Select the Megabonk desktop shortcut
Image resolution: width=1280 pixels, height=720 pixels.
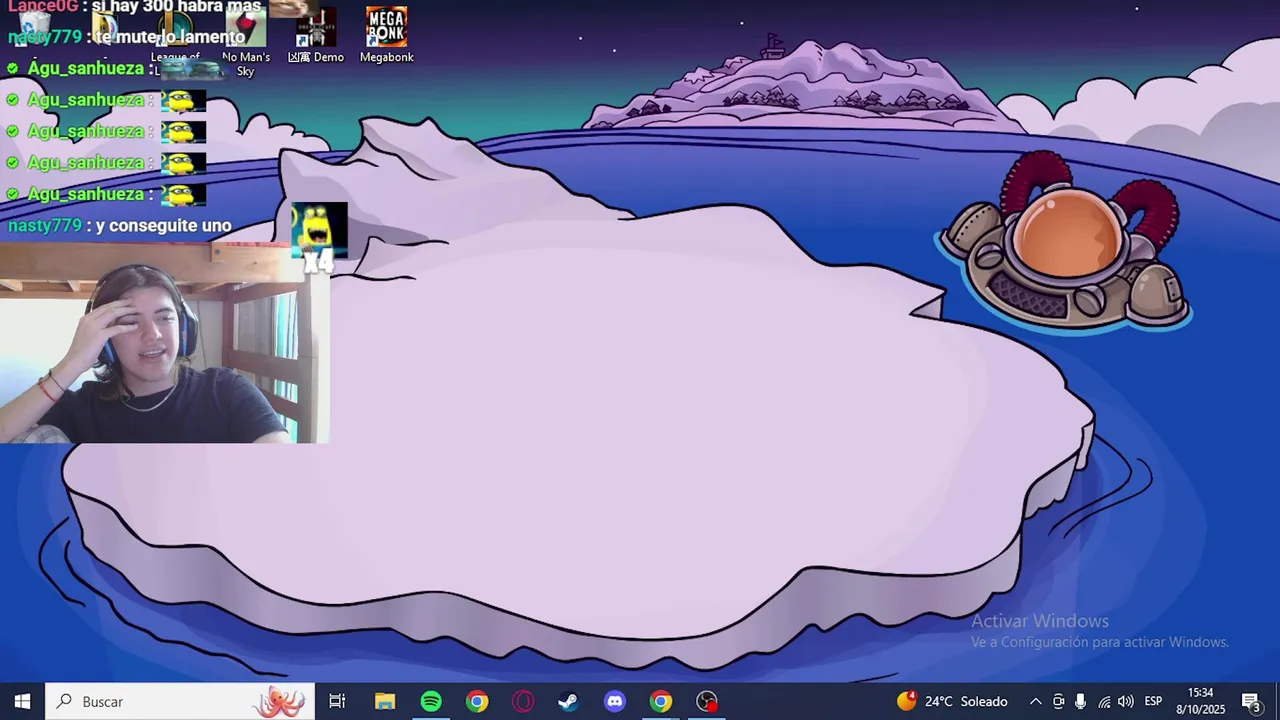386,34
